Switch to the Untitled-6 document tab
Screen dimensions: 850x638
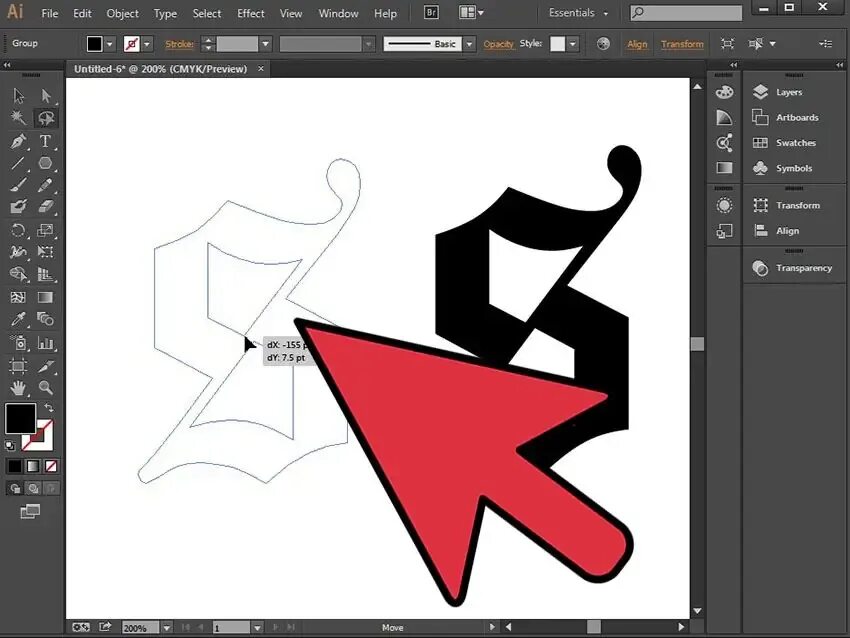pyautogui.click(x=160, y=69)
